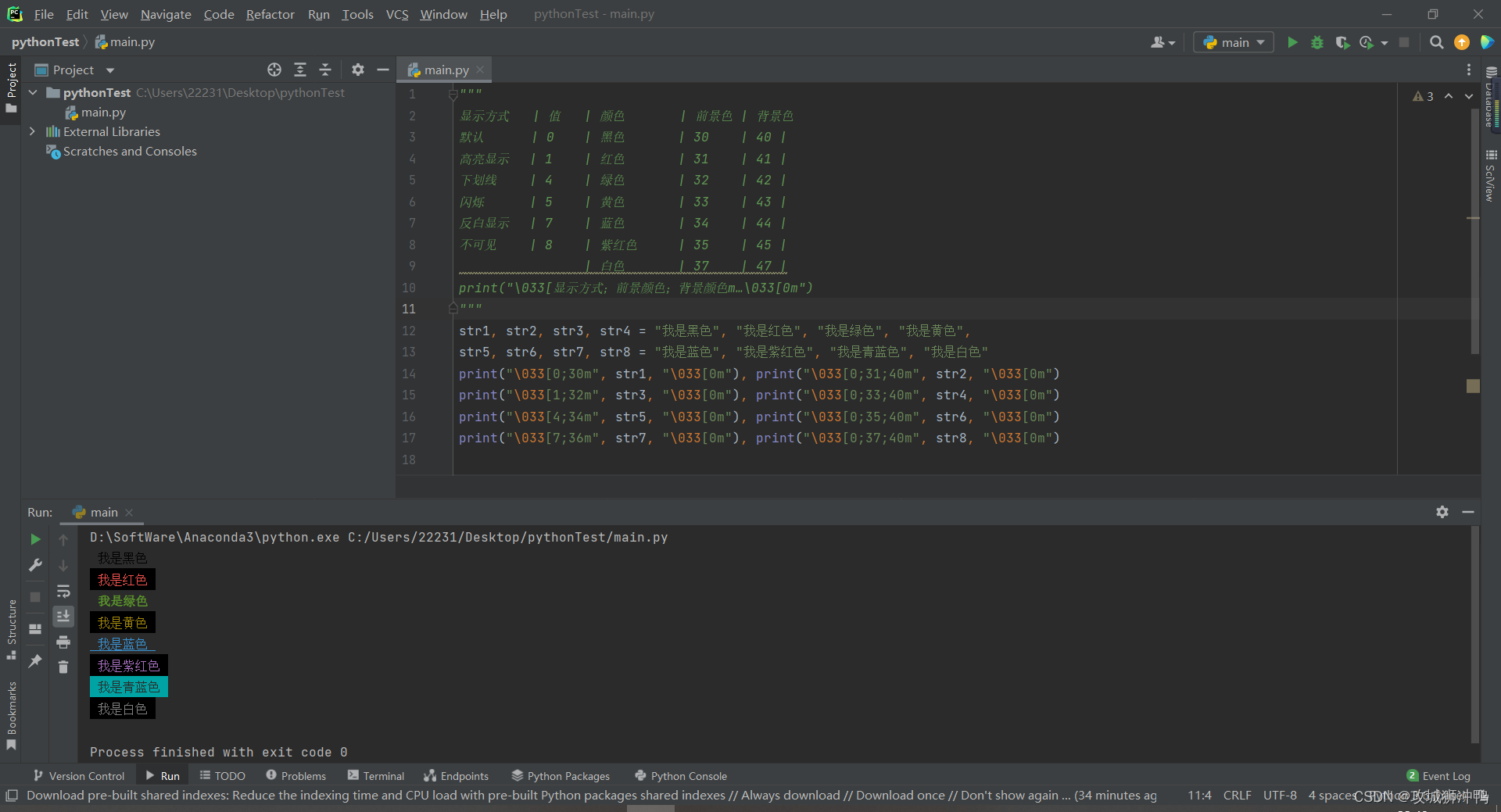Toggle soft-wrap in the Run console
1501x812 pixels.
coord(63,592)
